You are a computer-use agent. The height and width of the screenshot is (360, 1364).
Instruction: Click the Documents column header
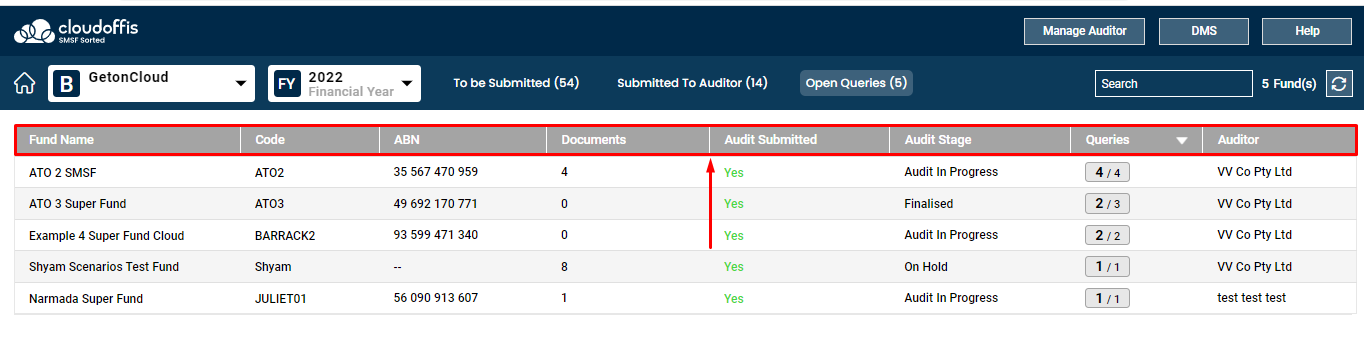pyautogui.click(x=594, y=140)
